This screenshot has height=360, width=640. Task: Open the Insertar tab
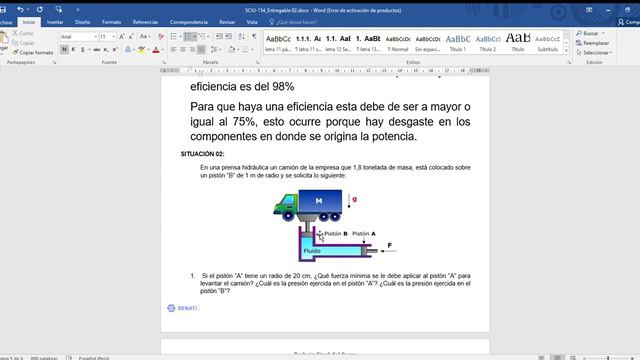pos(55,22)
